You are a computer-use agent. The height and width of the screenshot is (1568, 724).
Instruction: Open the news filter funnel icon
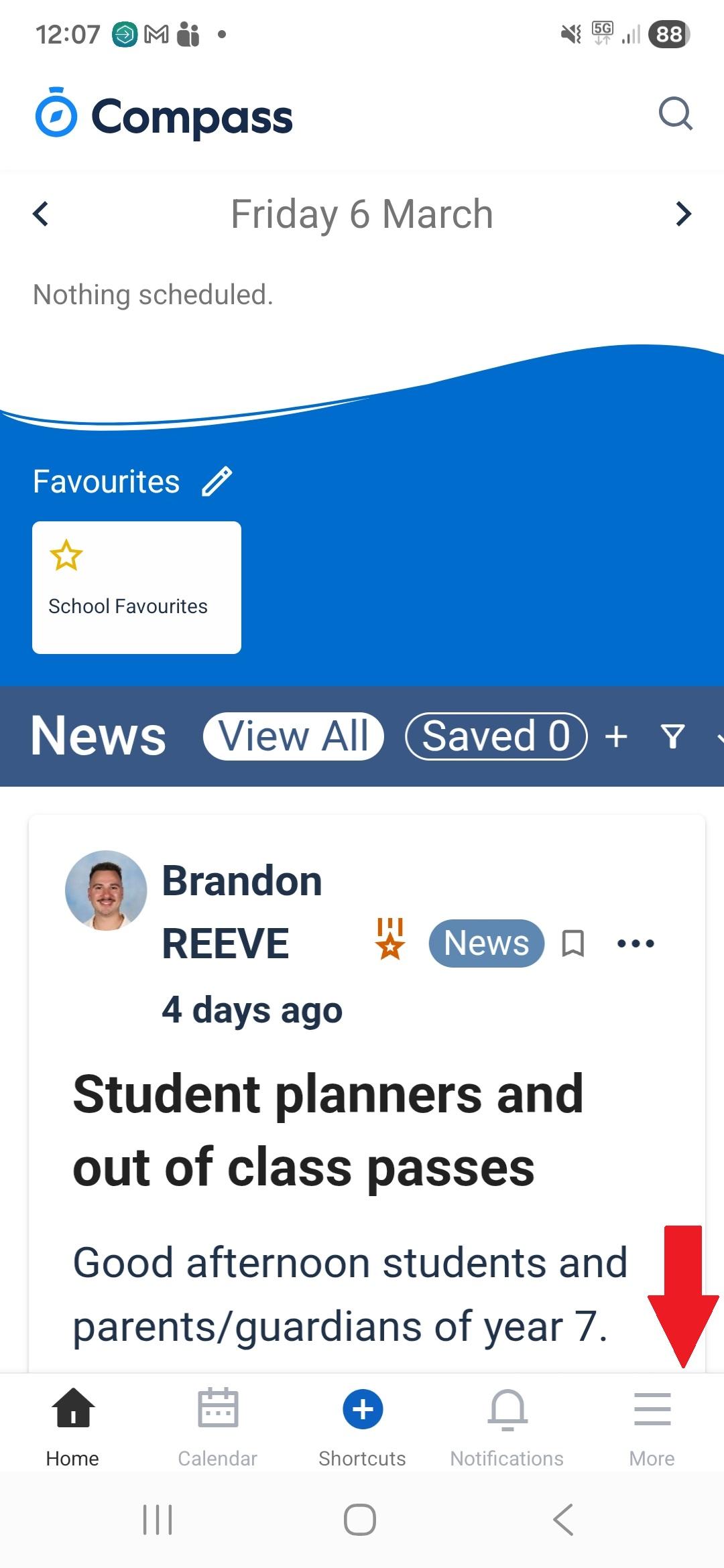click(x=672, y=736)
